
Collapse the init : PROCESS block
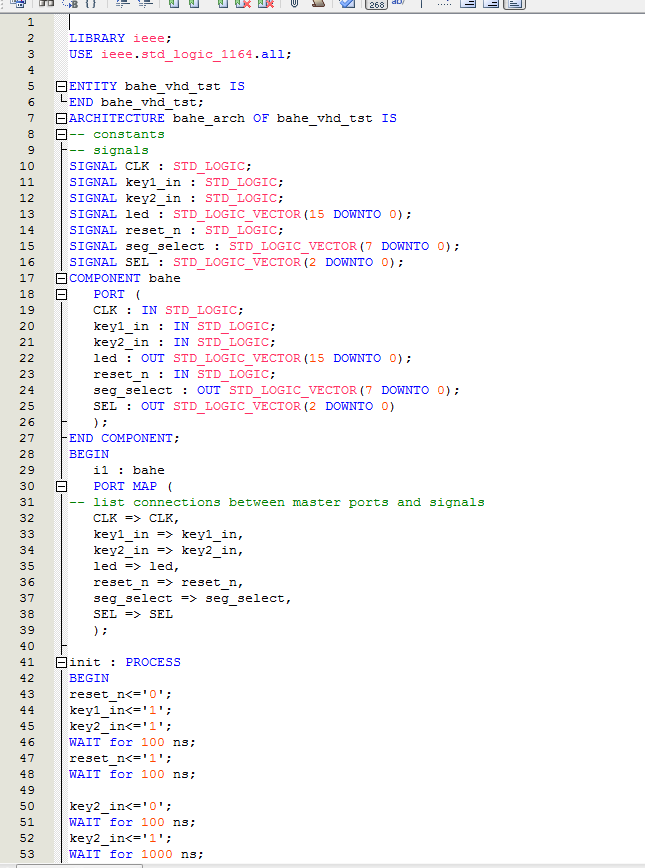click(x=61, y=663)
